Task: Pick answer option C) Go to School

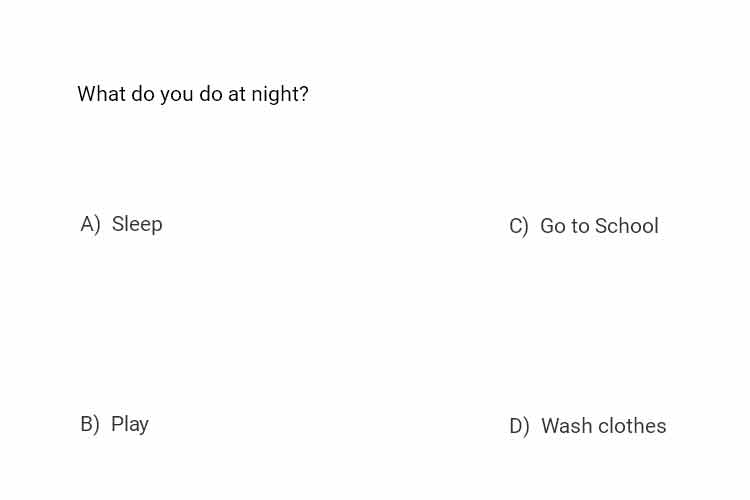Action: tap(584, 226)
